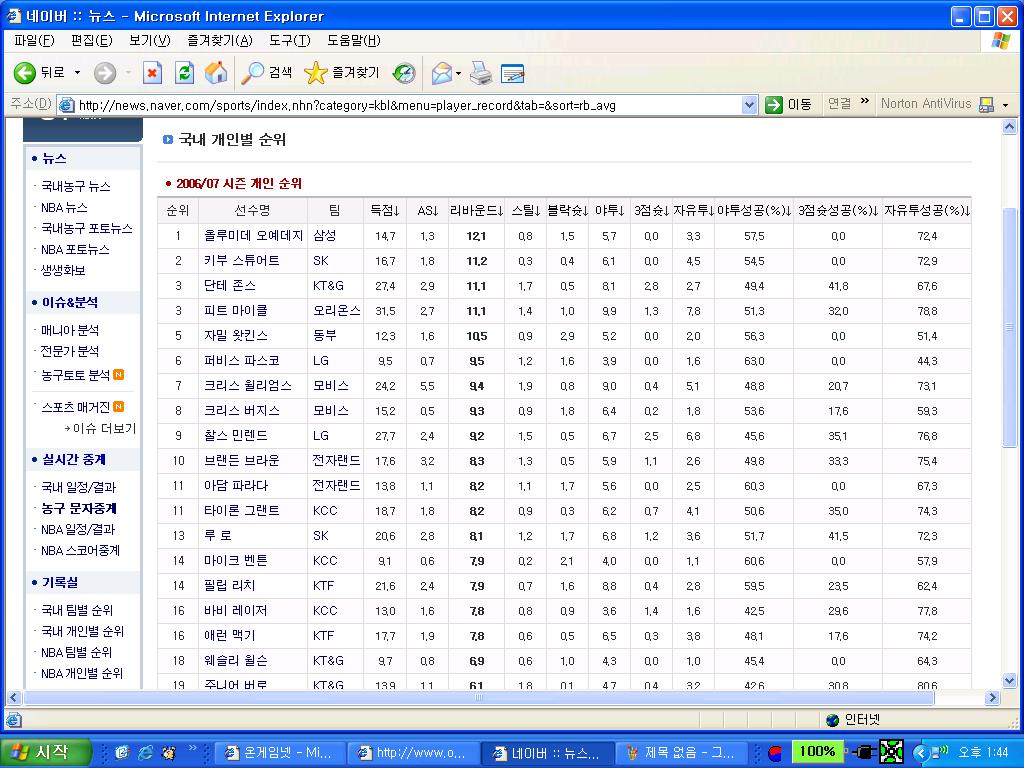Switch to http://www.o... taskbar window

point(413,752)
